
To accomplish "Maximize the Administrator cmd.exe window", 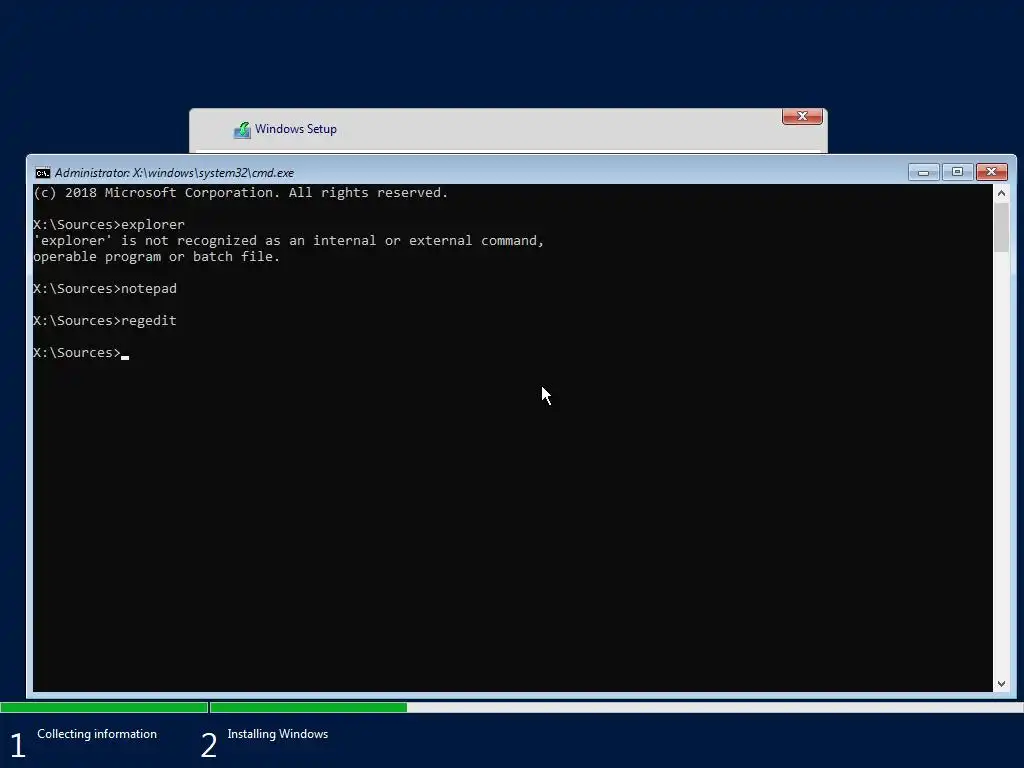I will coord(957,172).
